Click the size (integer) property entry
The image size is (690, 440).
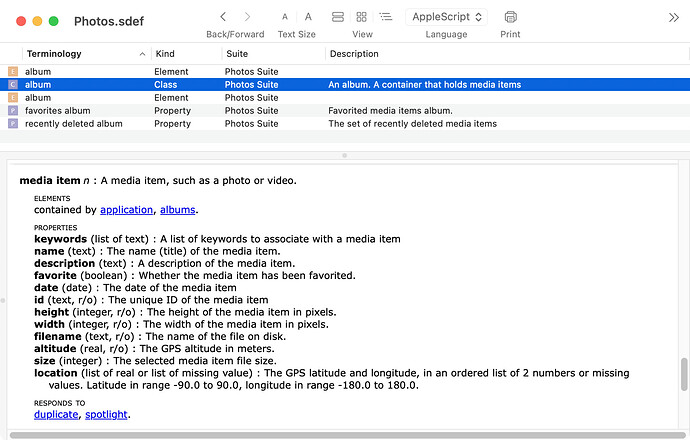point(155,361)
